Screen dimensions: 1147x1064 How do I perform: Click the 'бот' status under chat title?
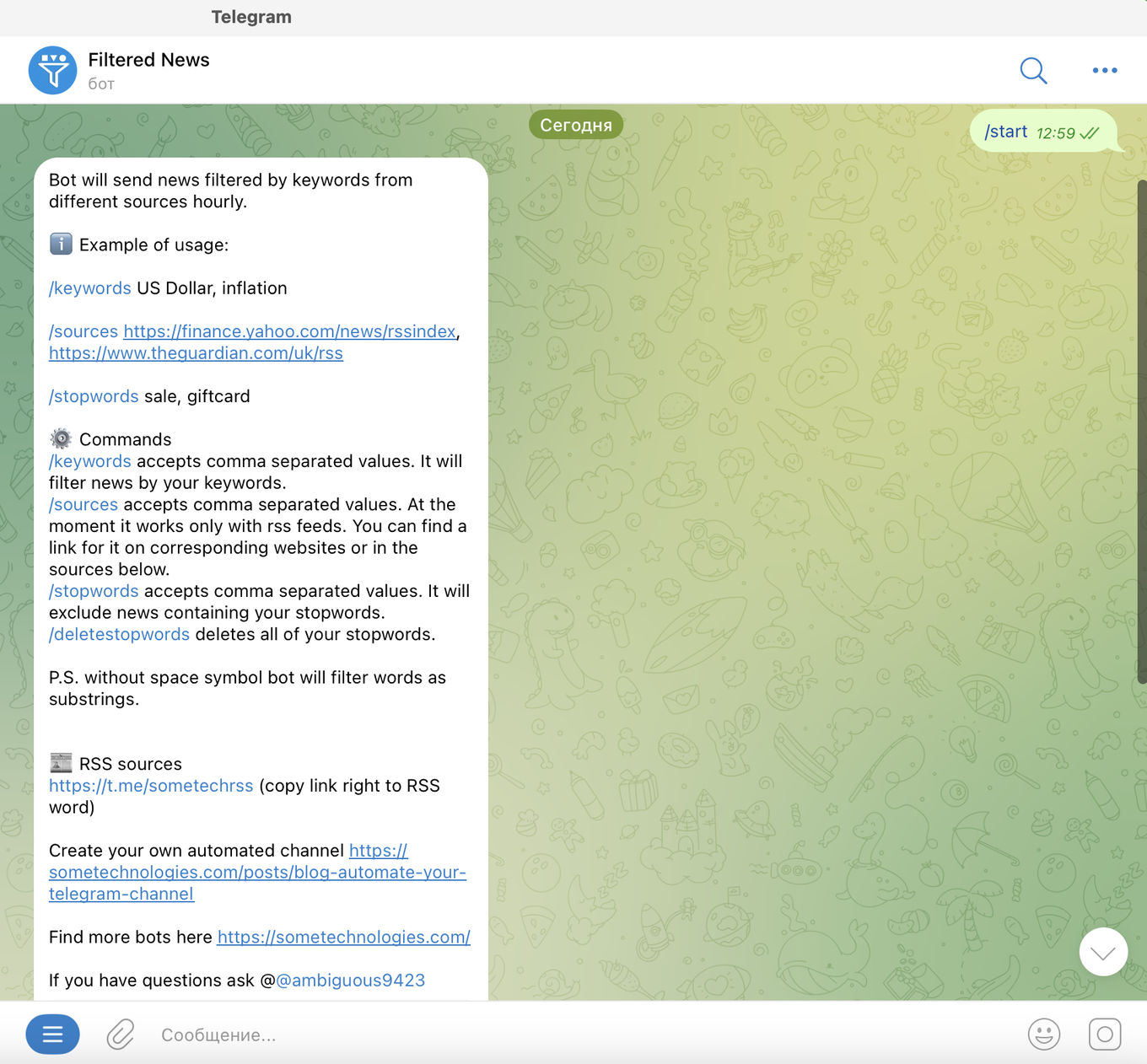[x=101, y=83]
